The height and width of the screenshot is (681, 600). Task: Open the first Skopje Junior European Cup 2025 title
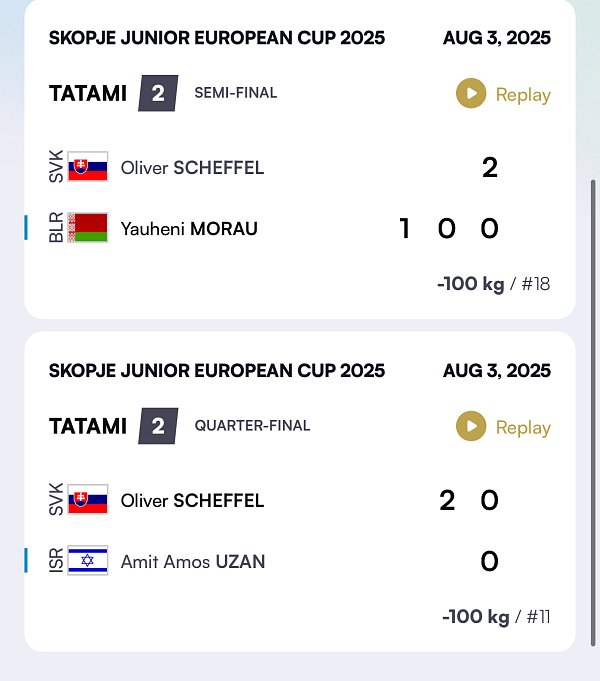click(x=217, y=38)
